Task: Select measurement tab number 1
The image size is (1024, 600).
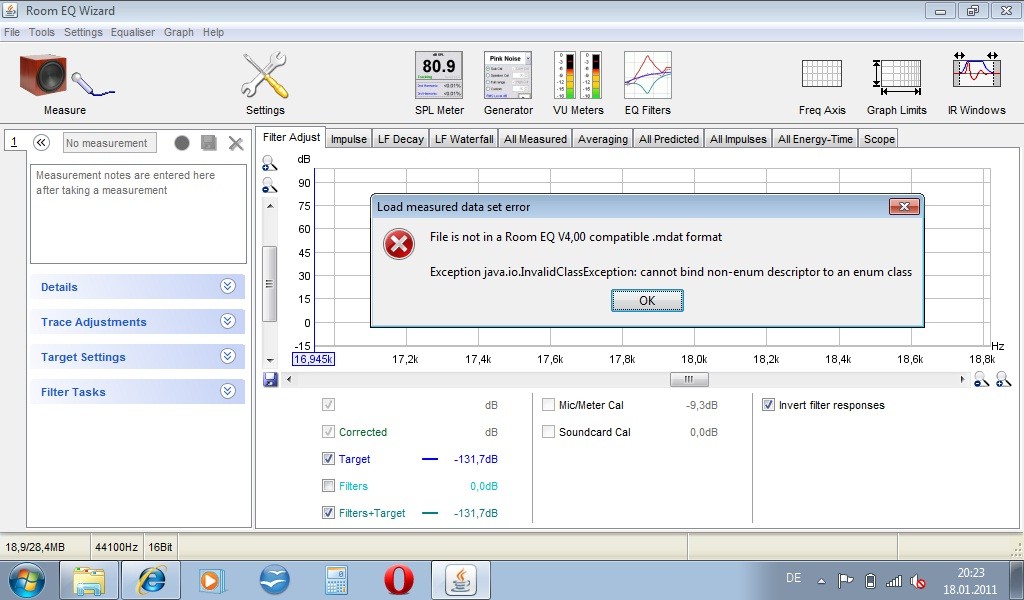Action: click(14, 142)
